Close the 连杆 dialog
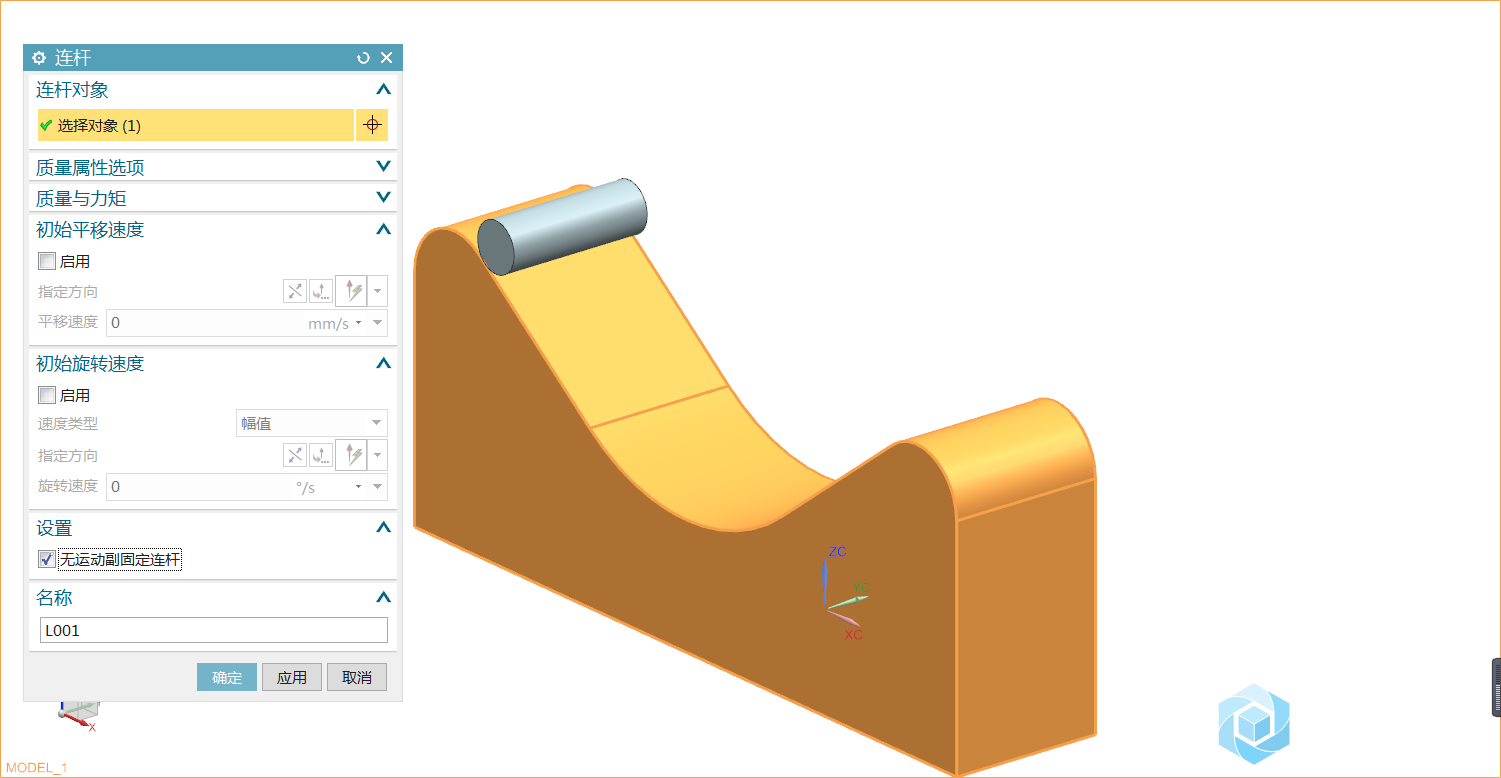 tap(386, 58)
